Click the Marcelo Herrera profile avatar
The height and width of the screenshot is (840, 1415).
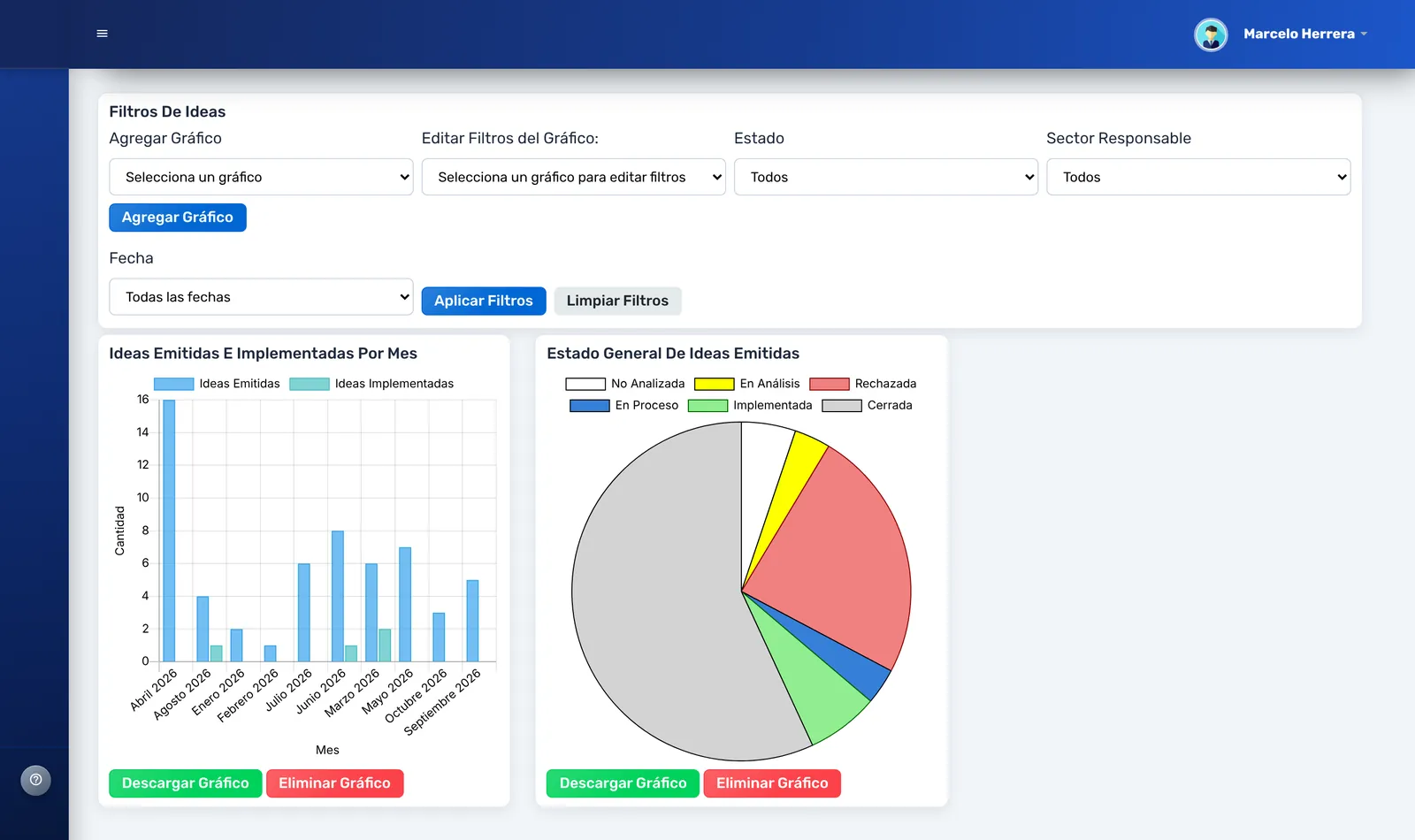[1211, 34]
